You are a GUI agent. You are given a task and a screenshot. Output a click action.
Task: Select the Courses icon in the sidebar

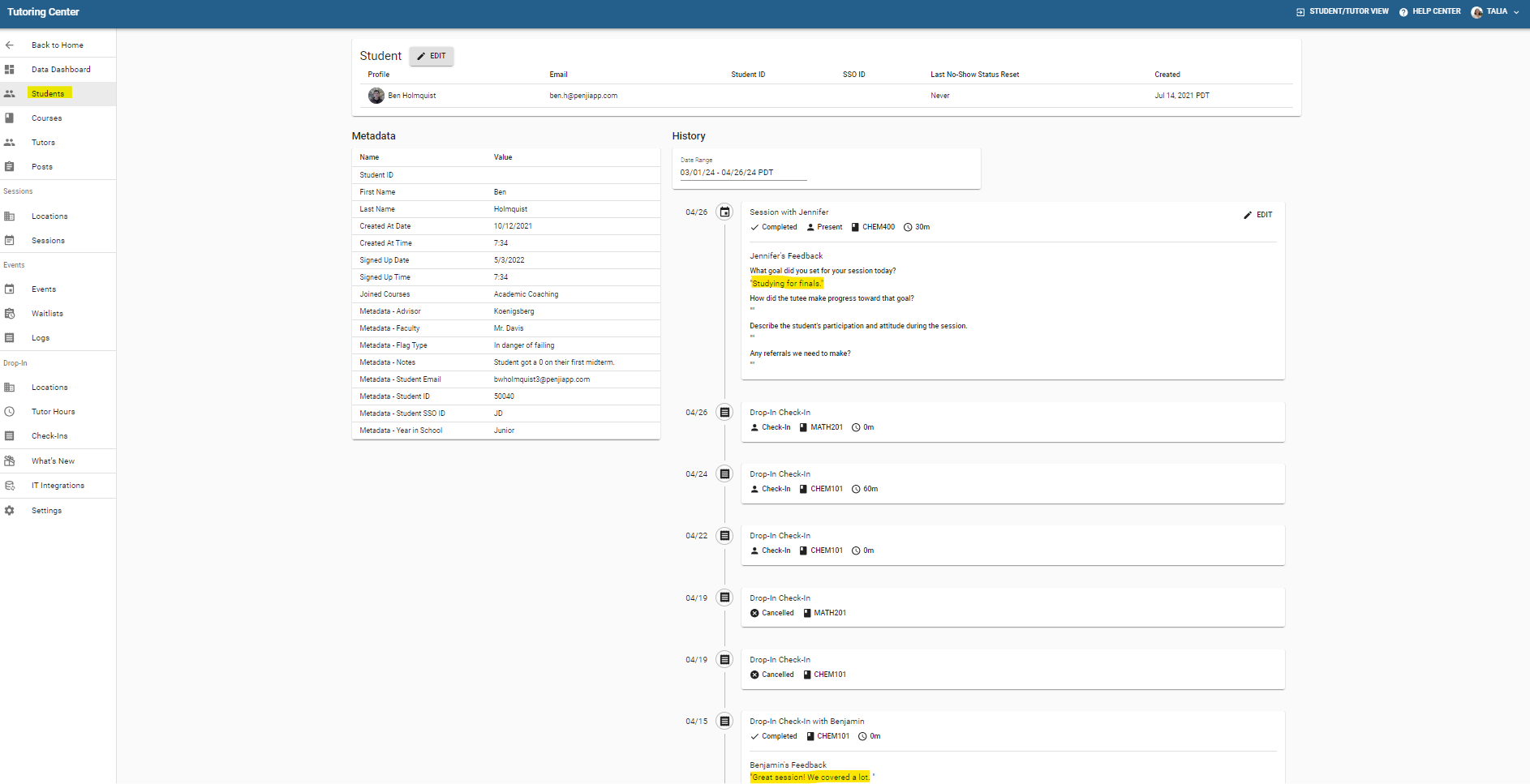[11, 118]
